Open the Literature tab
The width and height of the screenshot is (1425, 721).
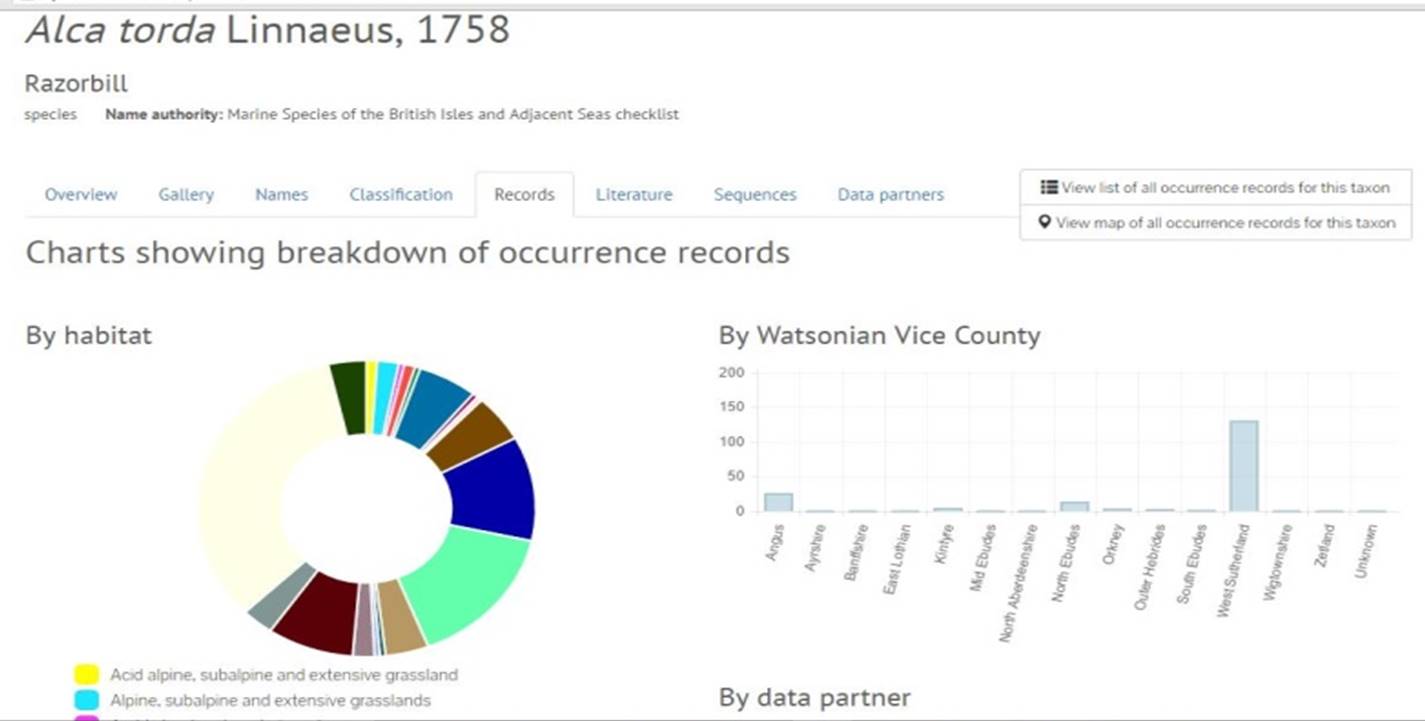(x=633, y=195)
